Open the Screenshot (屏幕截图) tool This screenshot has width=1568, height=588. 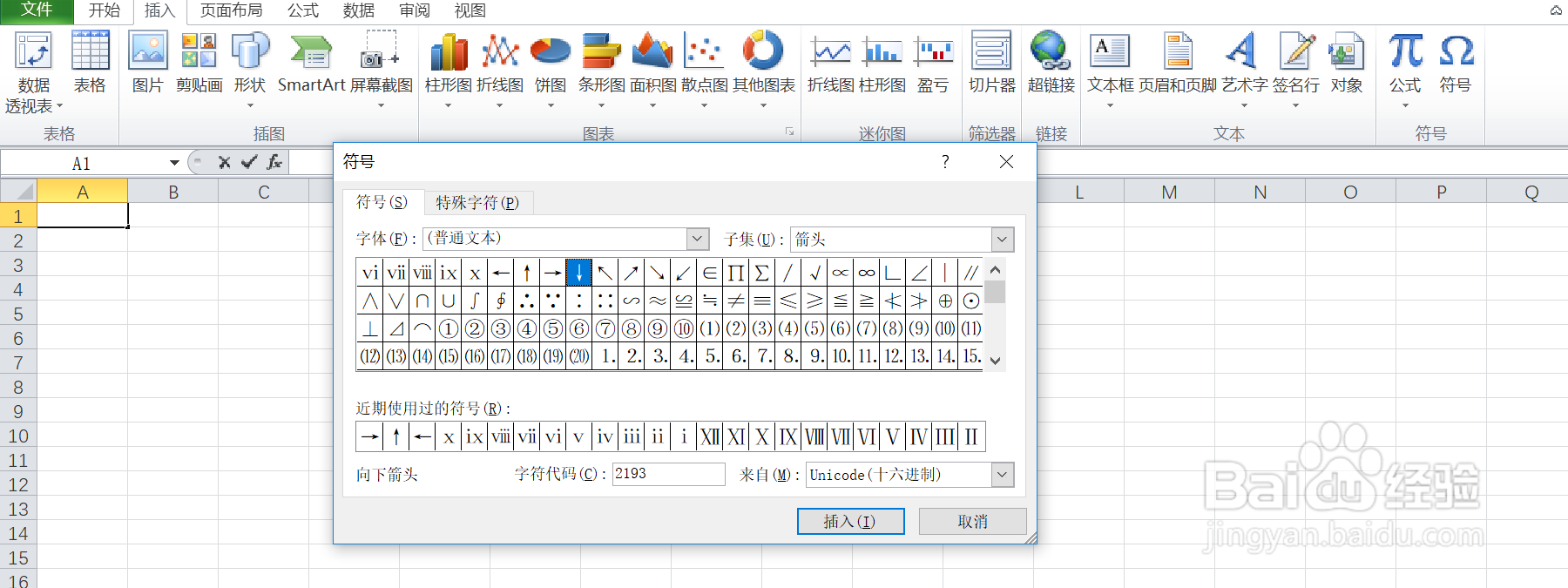click(x=381, y=70)
